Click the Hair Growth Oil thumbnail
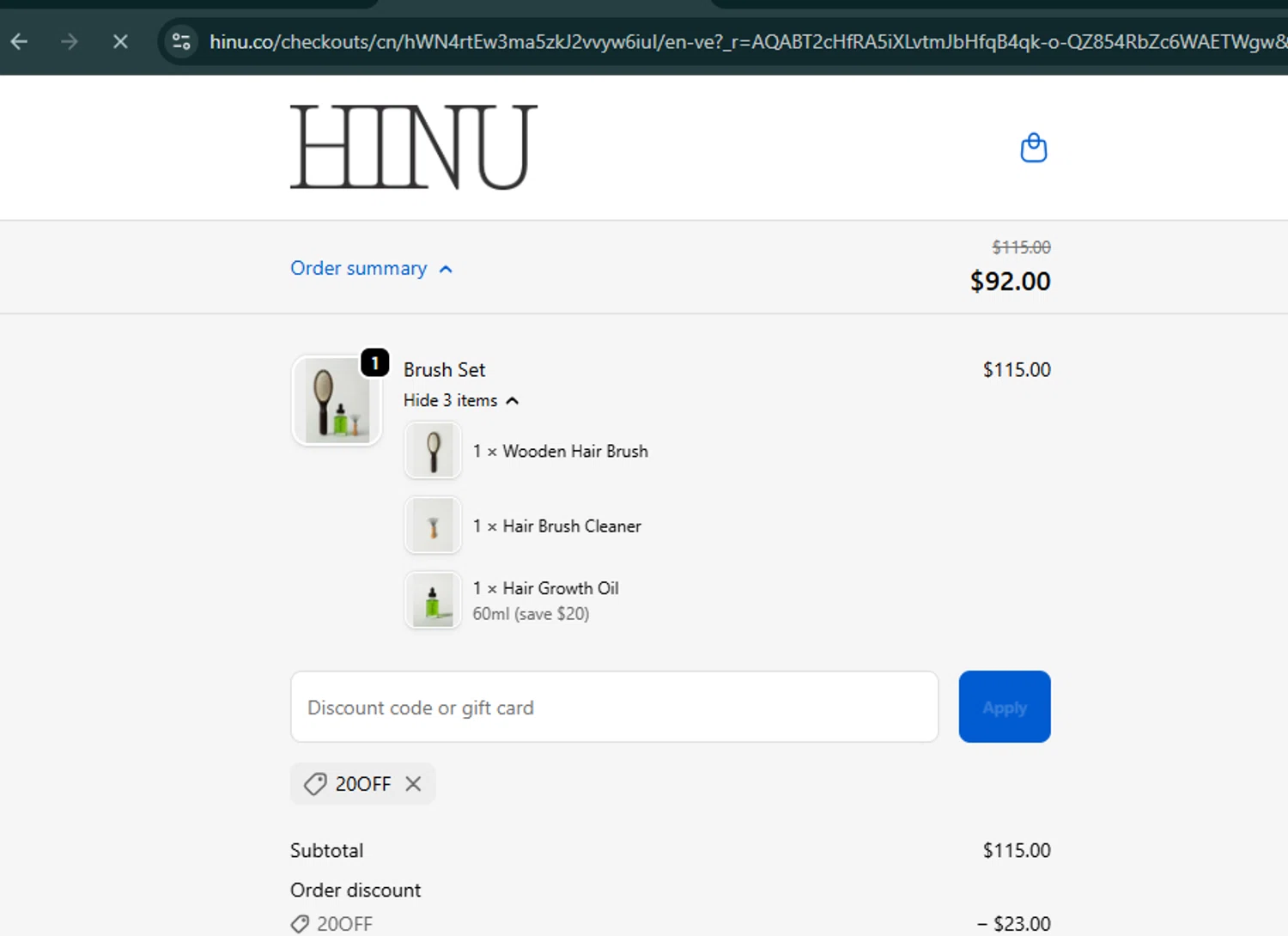Image resolution: width=1288 pixels, height=936 pixels. (433, 600)
